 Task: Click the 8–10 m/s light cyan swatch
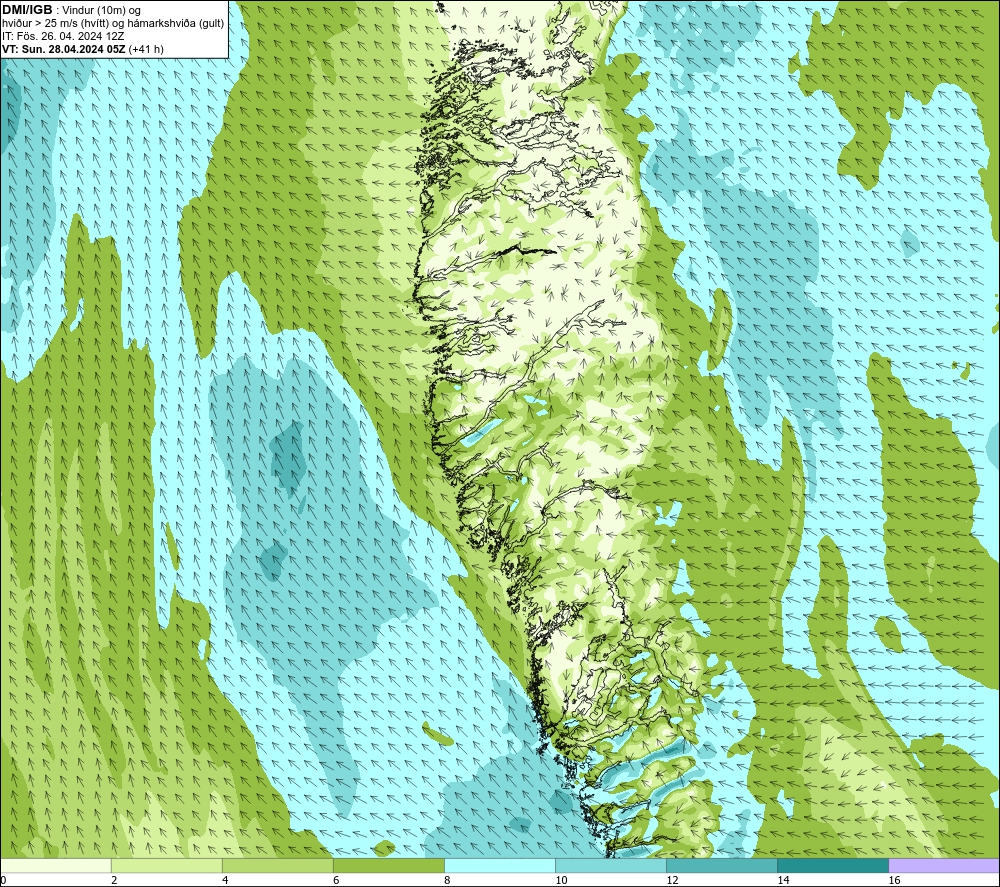pyautogui.click(x=500, y=865)
